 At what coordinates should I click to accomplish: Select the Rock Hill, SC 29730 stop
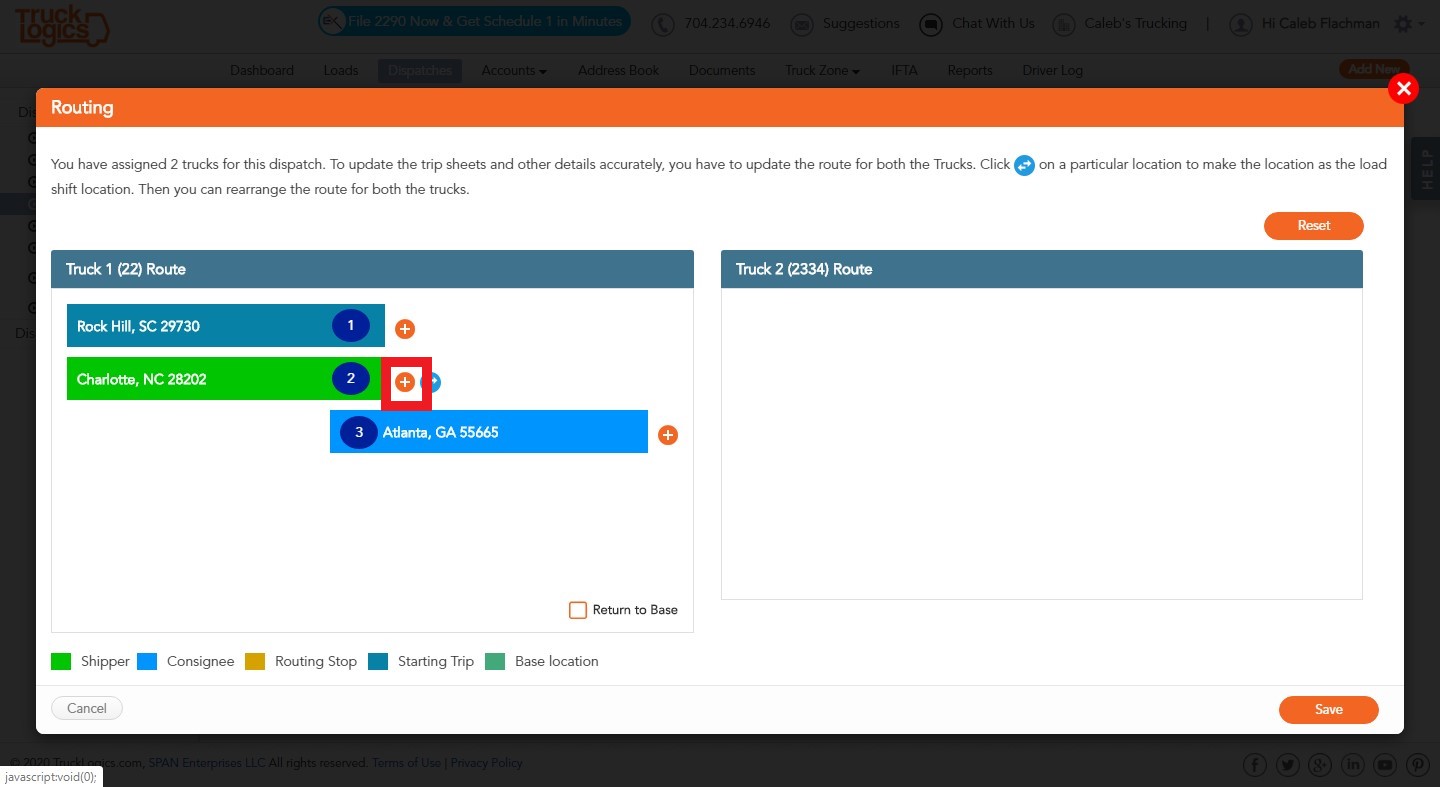point(225,326)
